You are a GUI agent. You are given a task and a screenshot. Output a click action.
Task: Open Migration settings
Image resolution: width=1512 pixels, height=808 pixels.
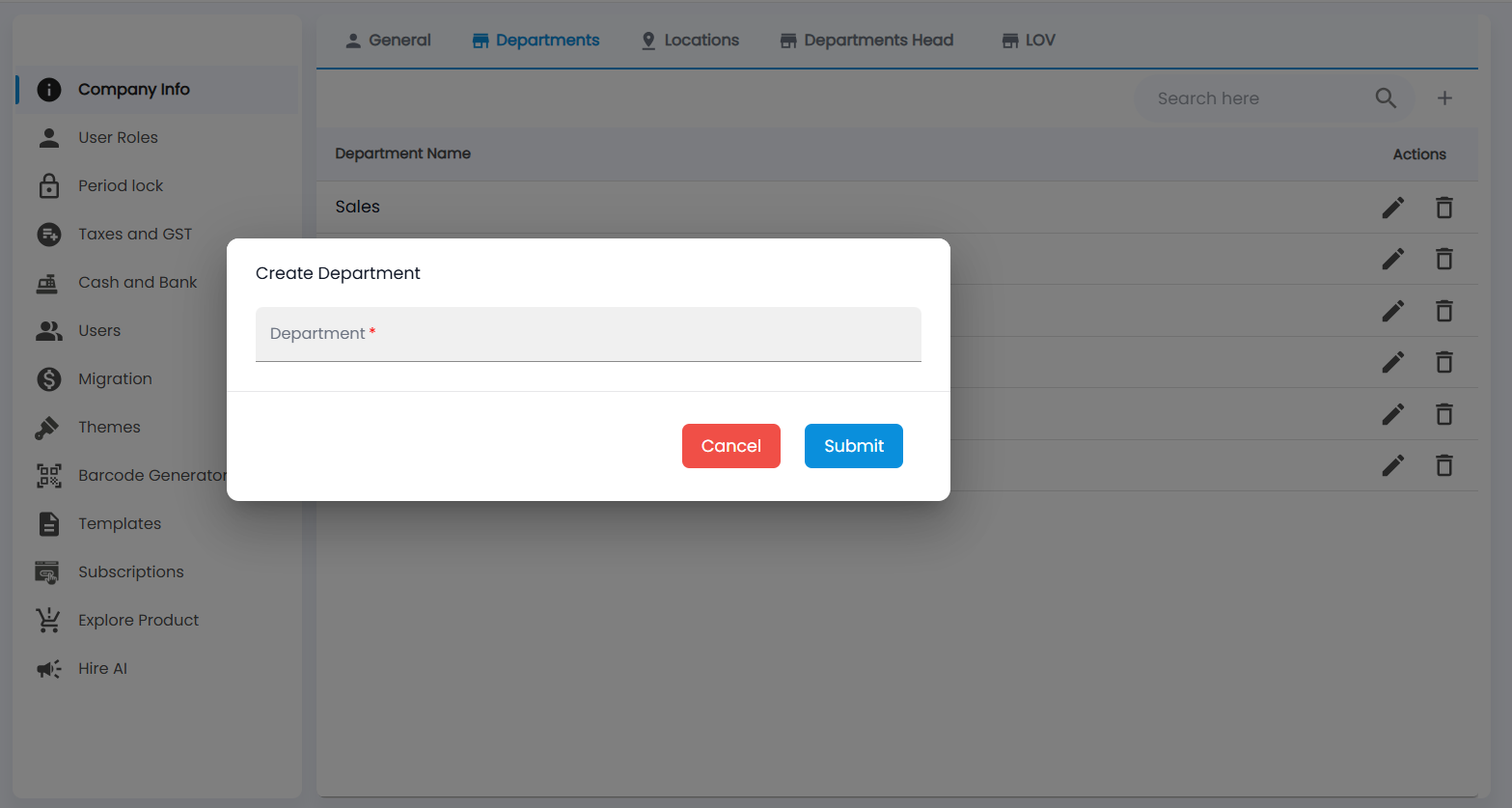pyautogui.click(x=122, y=379)
